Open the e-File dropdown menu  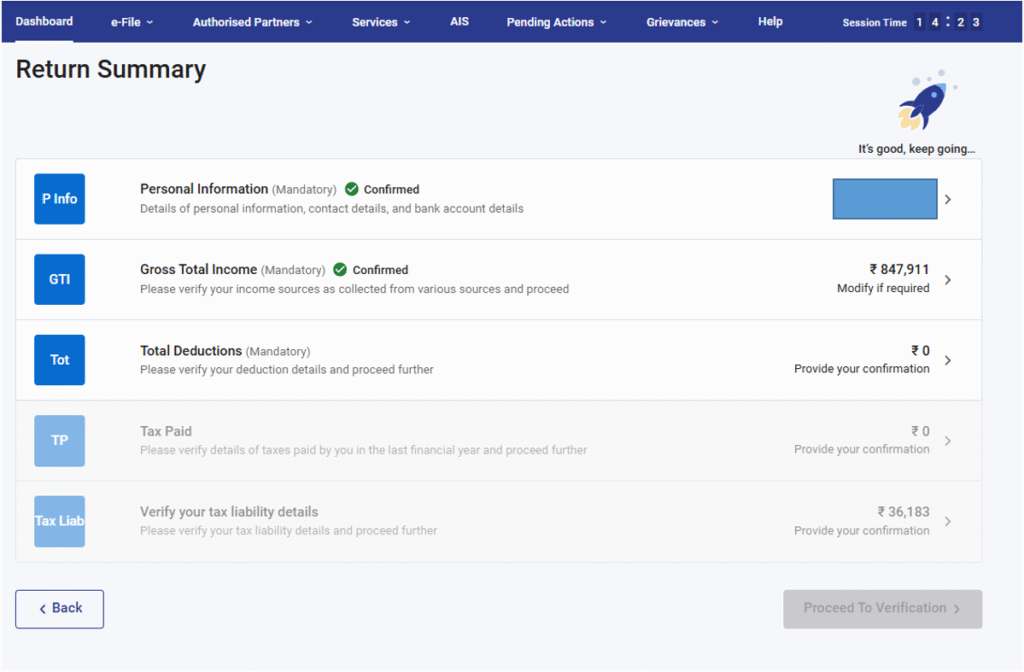(x=132, y=22)
